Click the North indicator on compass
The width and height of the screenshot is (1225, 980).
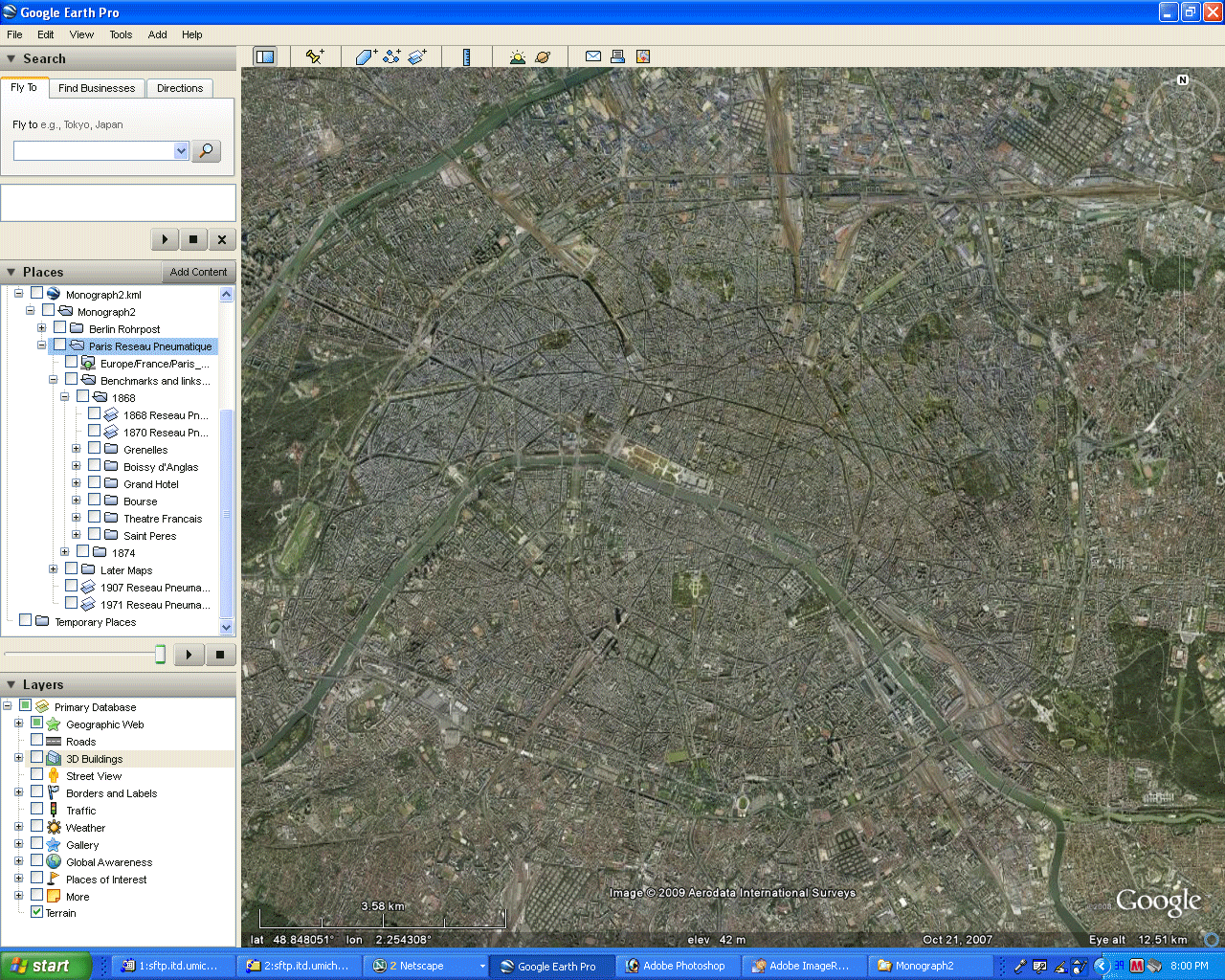(x=1183, y=80)
